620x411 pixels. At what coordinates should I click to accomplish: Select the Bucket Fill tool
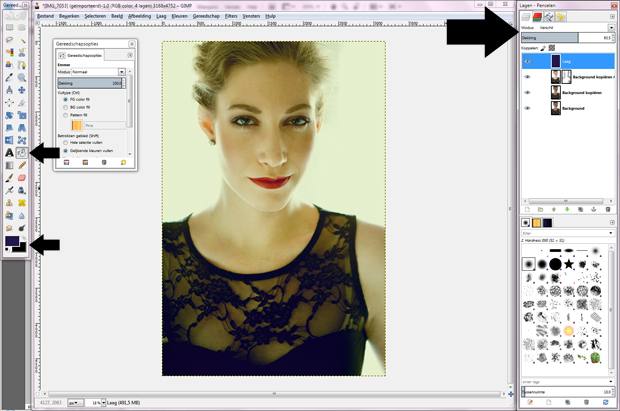[x=22, y=153]
